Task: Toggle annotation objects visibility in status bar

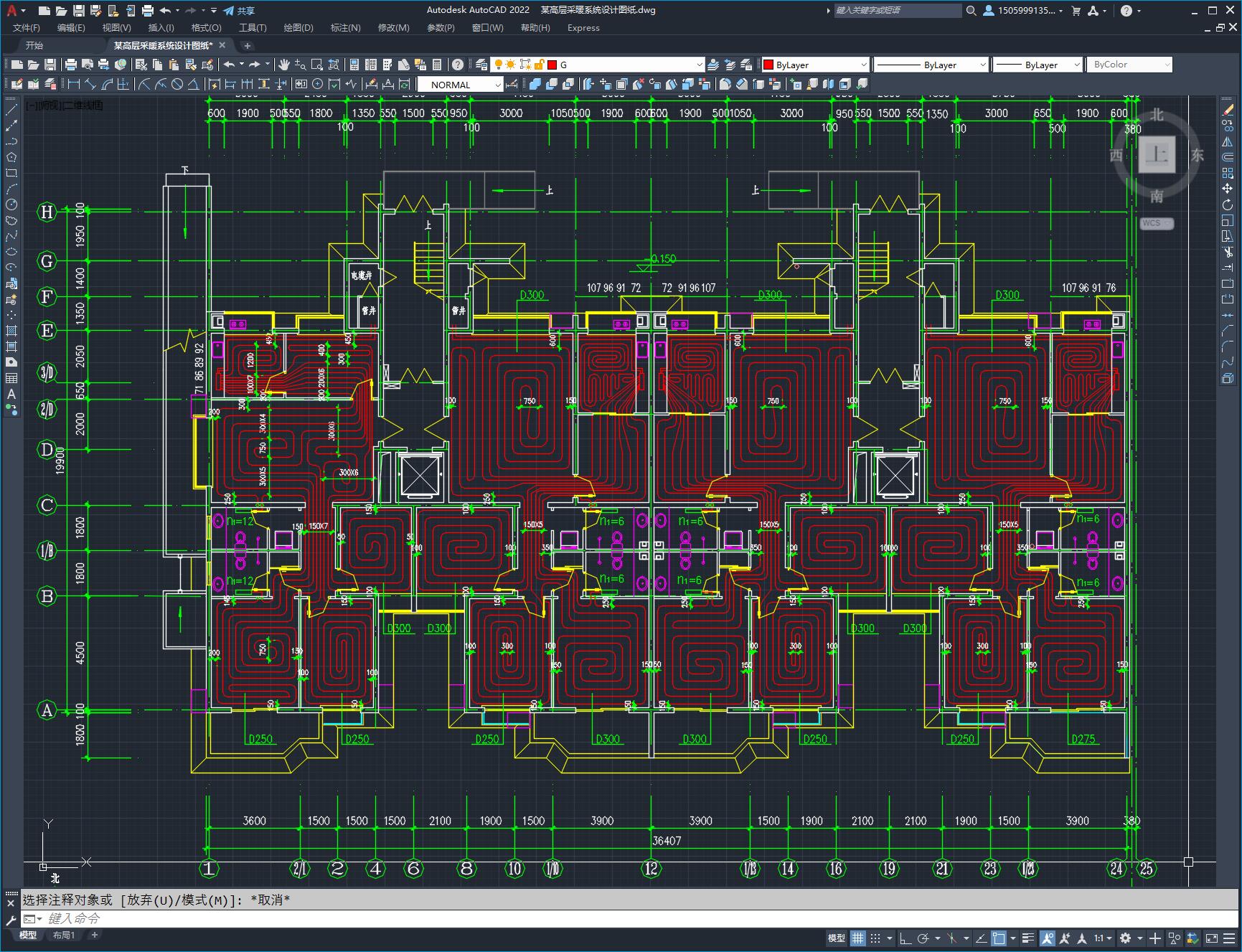Action: tap(1048, 938)
